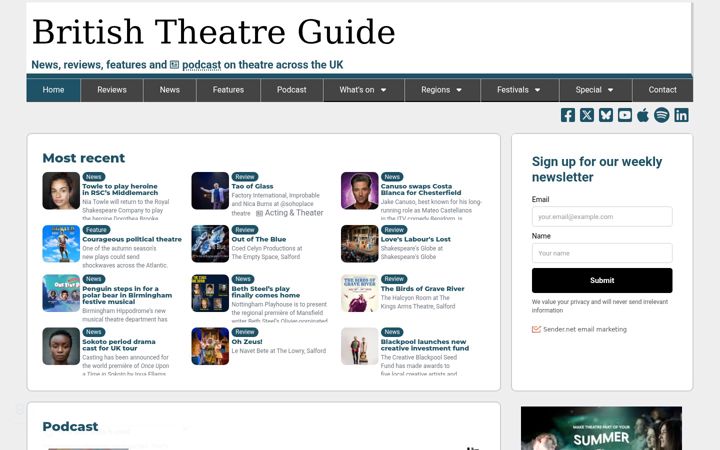Screen dimensions: 720x450
Task: Click the Towle portrait thumbnail
Action: (x=61, y=191)
